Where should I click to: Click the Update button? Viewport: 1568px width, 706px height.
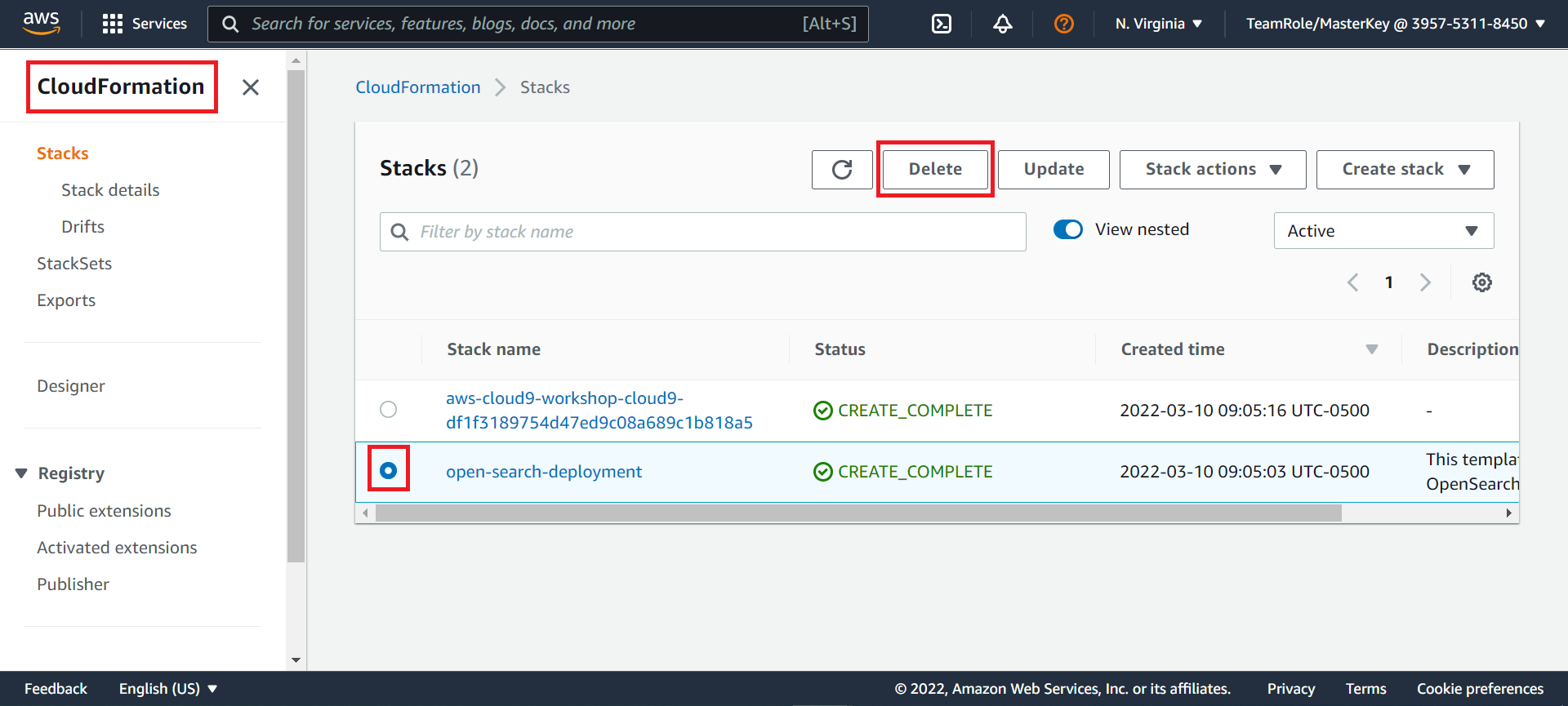(1053, 169)
